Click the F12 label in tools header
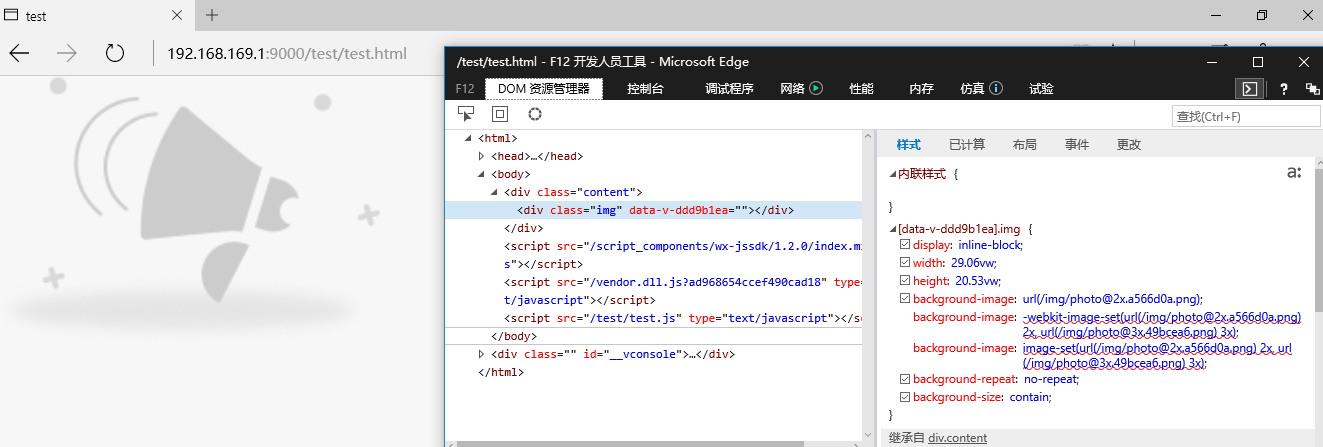 pyautogui.click(x=465, y=89)
